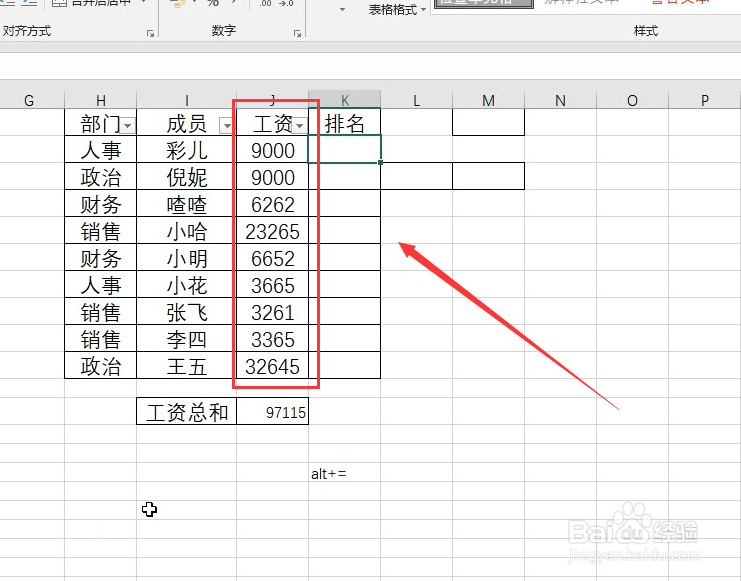Select the salary cell 23265
Image resolution: width=741 pixels, height=581 pixels.
click(x=273, y=231)
